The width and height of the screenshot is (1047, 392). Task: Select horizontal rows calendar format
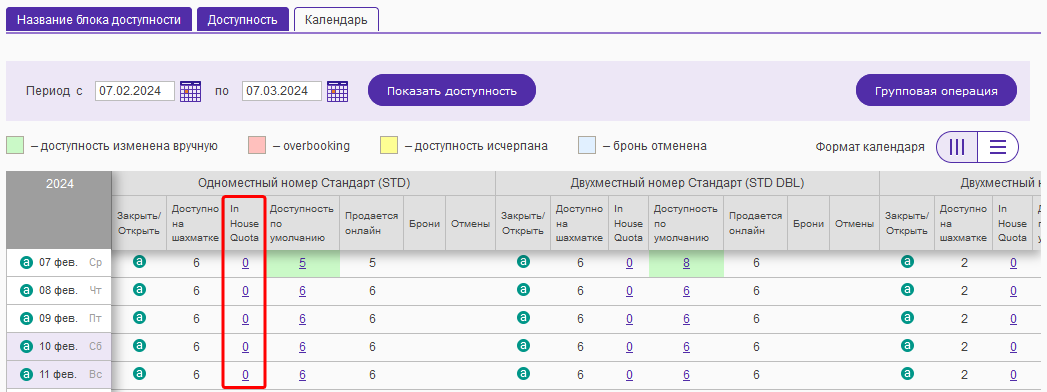[x=998, y=147]
